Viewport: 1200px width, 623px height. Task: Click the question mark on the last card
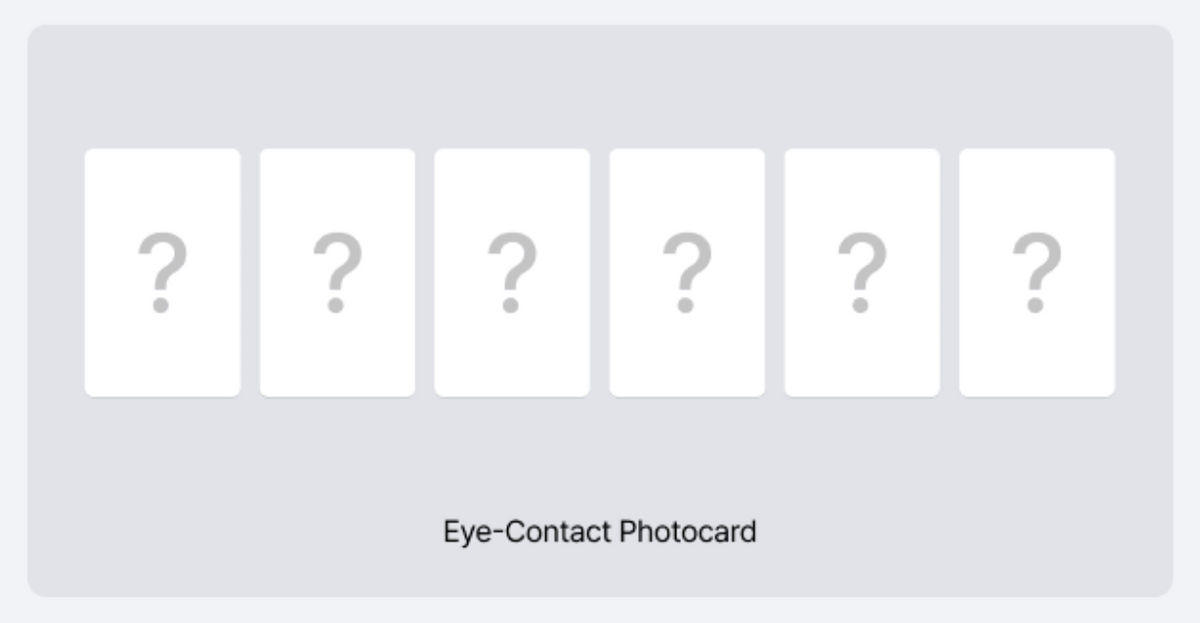[1037, 273]
